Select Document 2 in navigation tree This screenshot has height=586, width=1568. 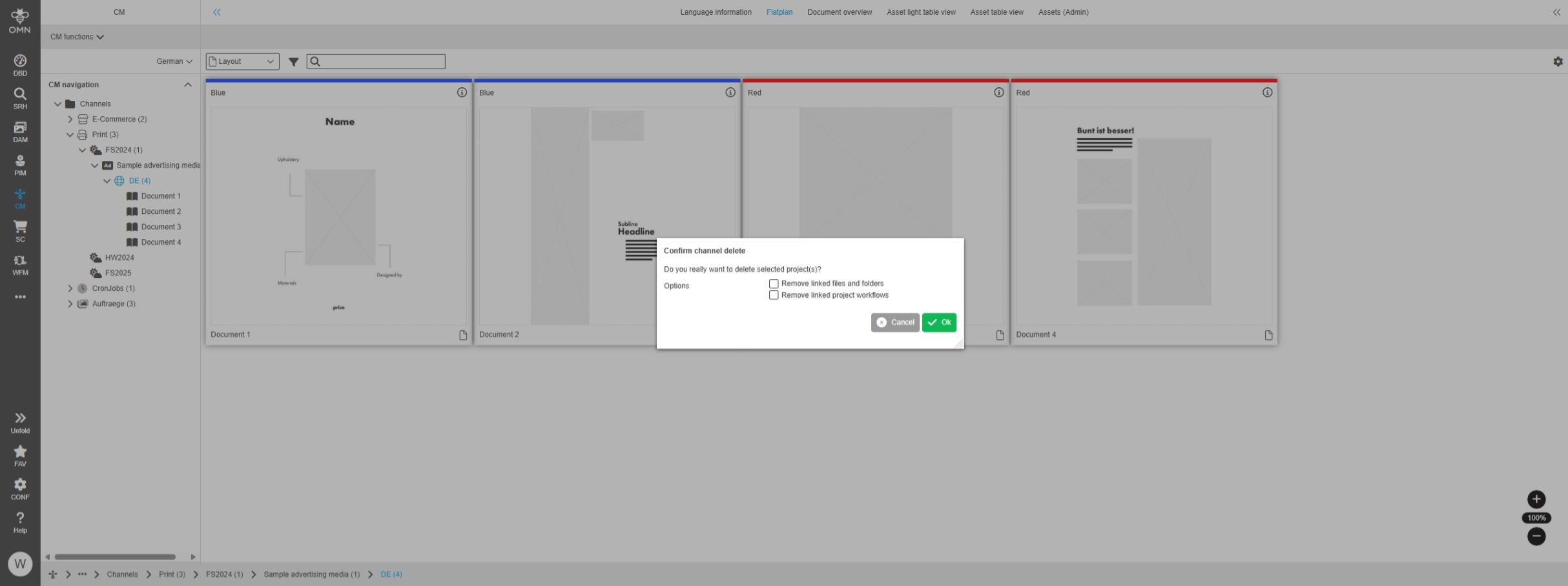[161, 211]
